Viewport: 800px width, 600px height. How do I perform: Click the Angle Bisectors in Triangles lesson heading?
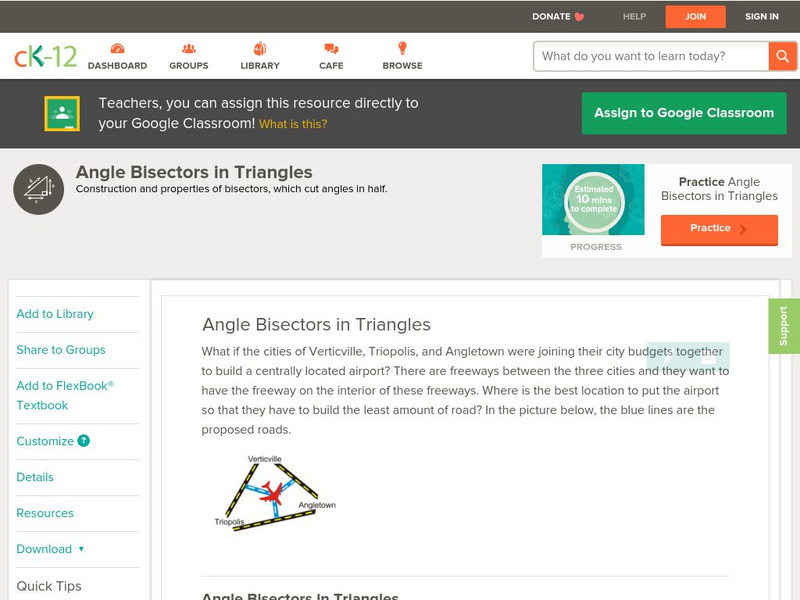(x=316, y=324)
